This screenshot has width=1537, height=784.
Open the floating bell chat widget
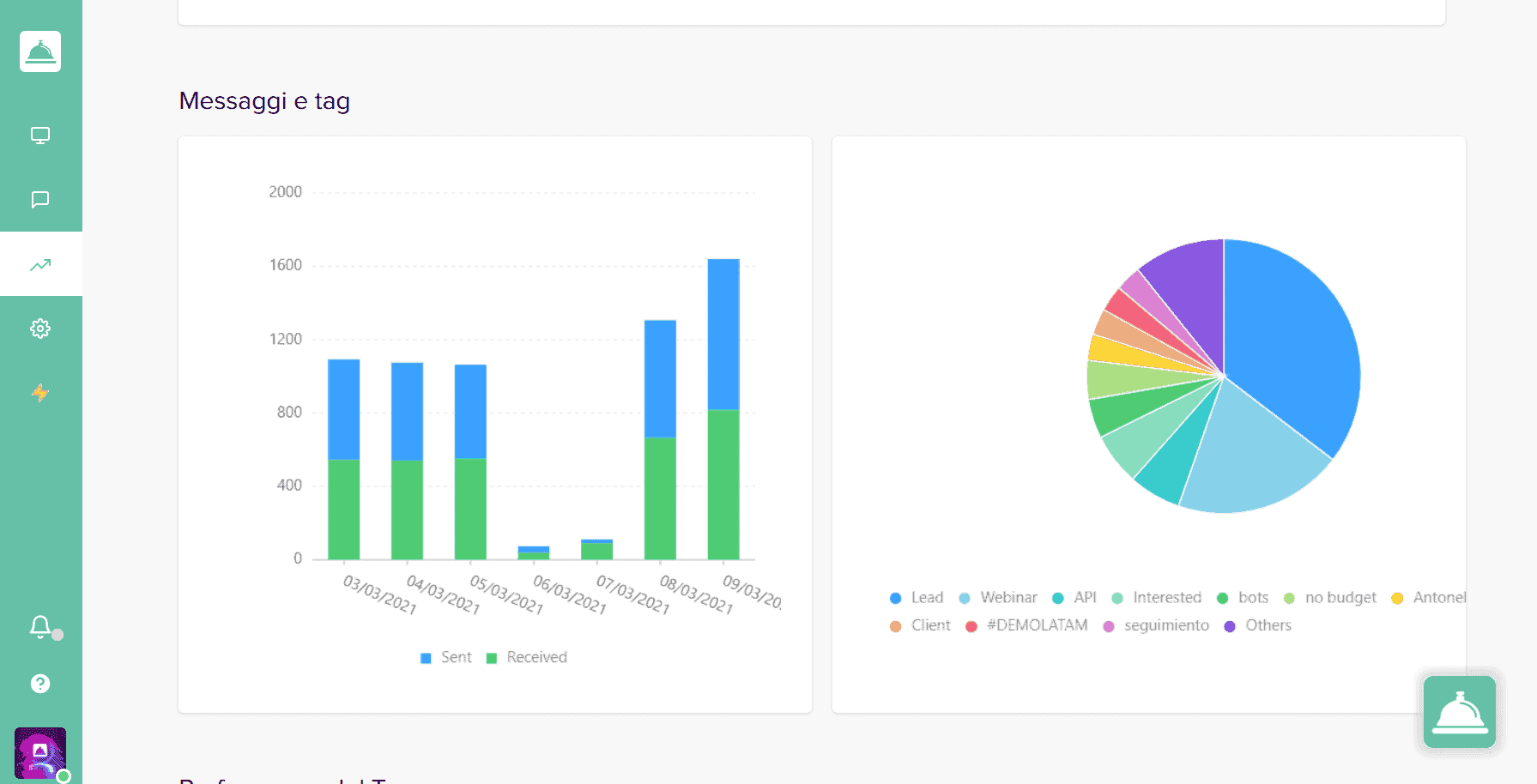tap(1459, 712)
